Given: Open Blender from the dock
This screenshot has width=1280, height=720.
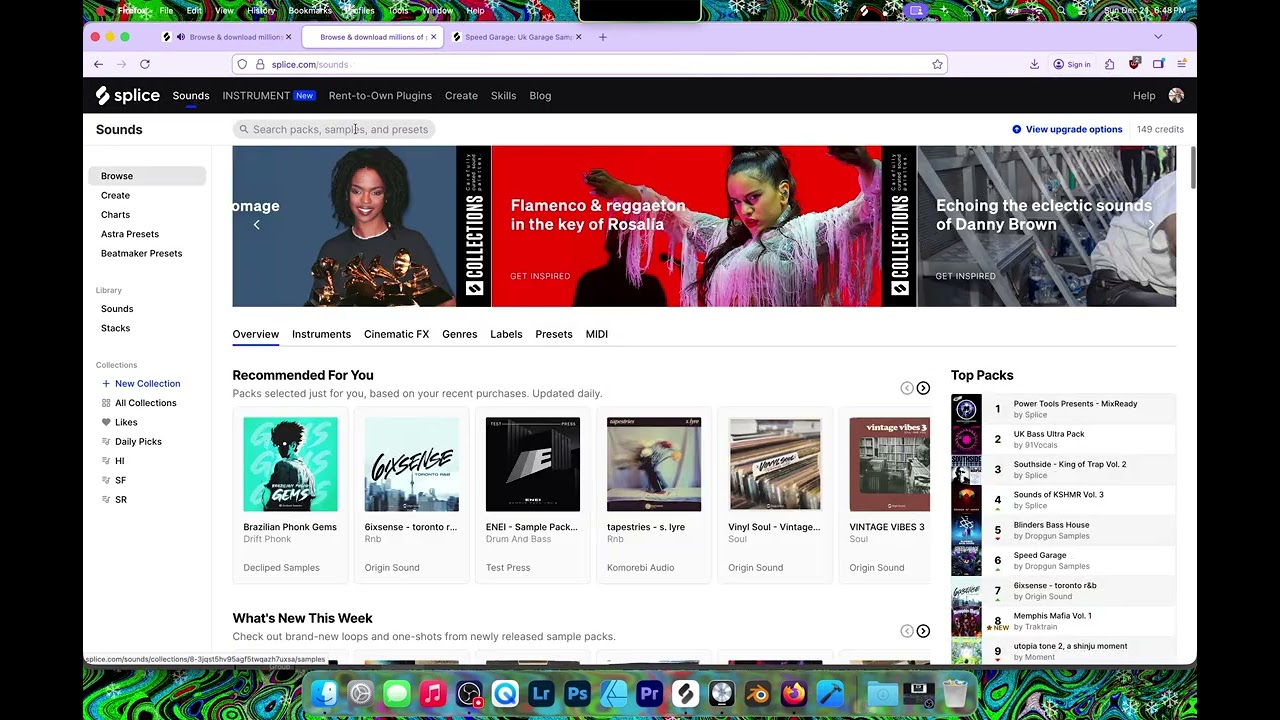Looking at the screenshot, I should click(757, 693).
